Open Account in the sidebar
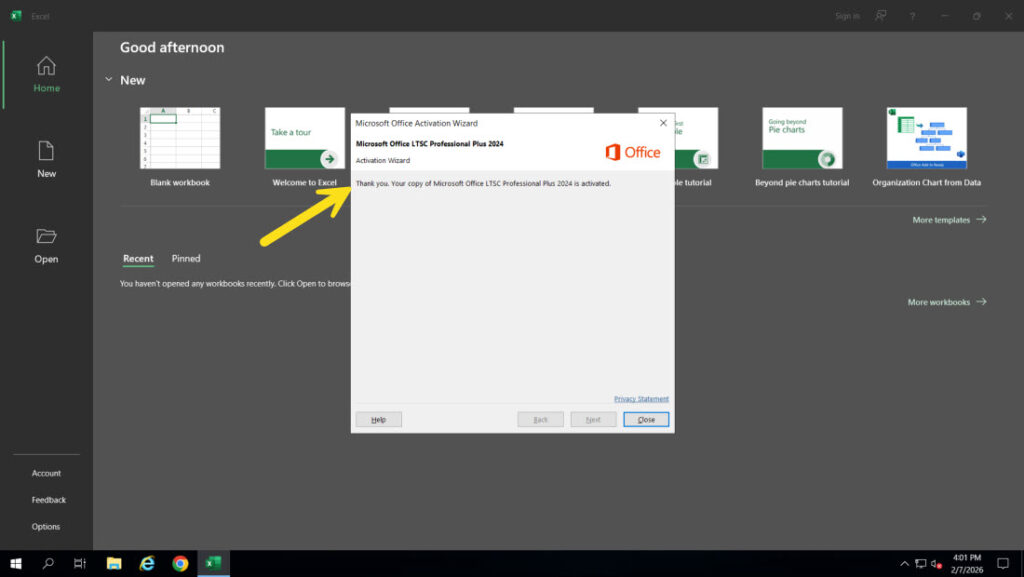 [x=46, y=473]
